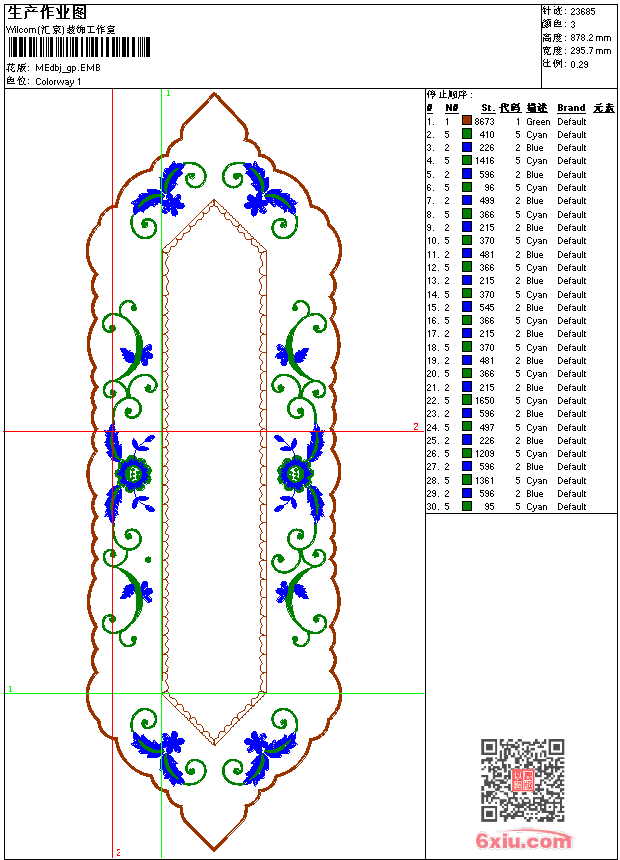Click the St. column header
This screenshot has width=620, height=860.
coord(488,108)
